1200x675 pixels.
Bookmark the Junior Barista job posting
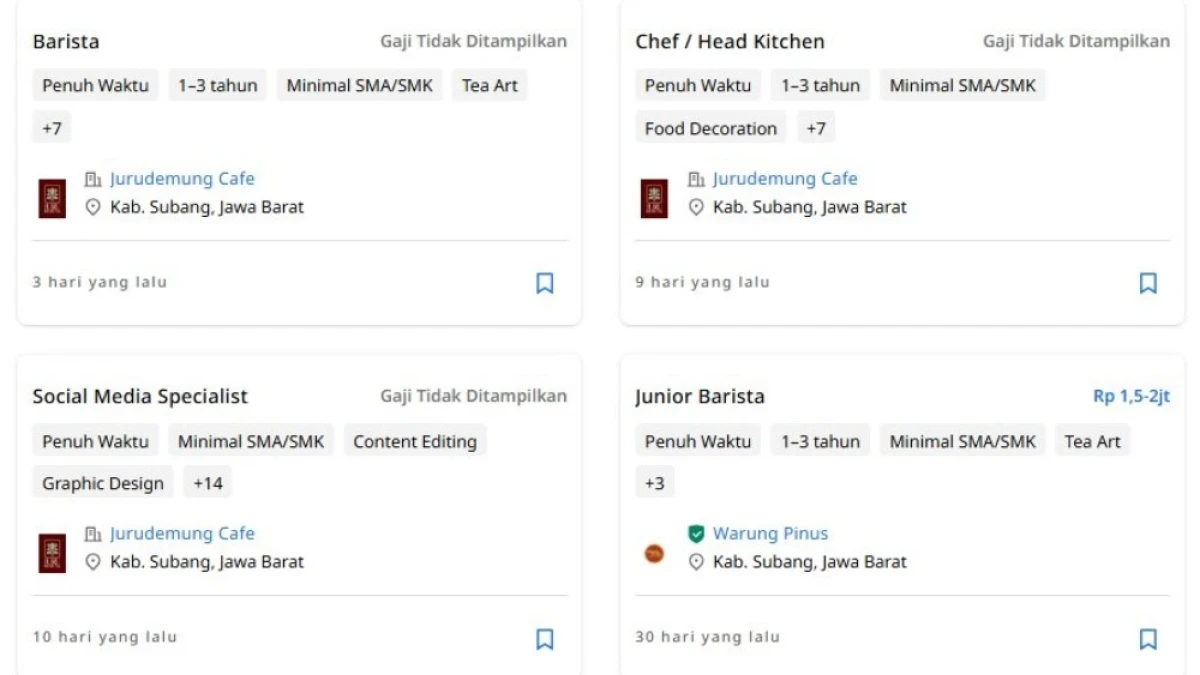(x=1148, y=639)
